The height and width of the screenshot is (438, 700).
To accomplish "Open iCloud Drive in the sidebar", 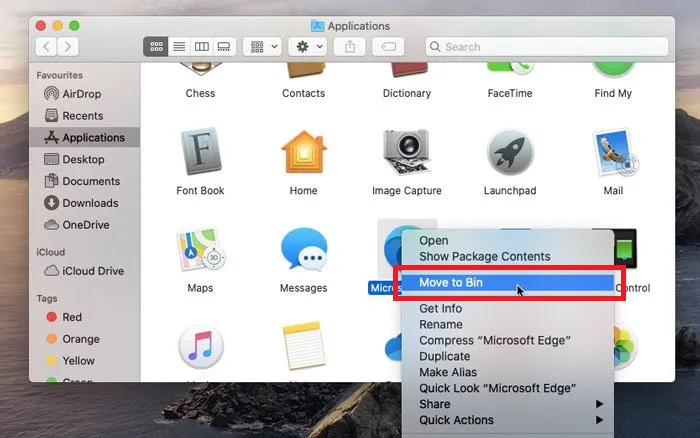I will pos(83,271).
